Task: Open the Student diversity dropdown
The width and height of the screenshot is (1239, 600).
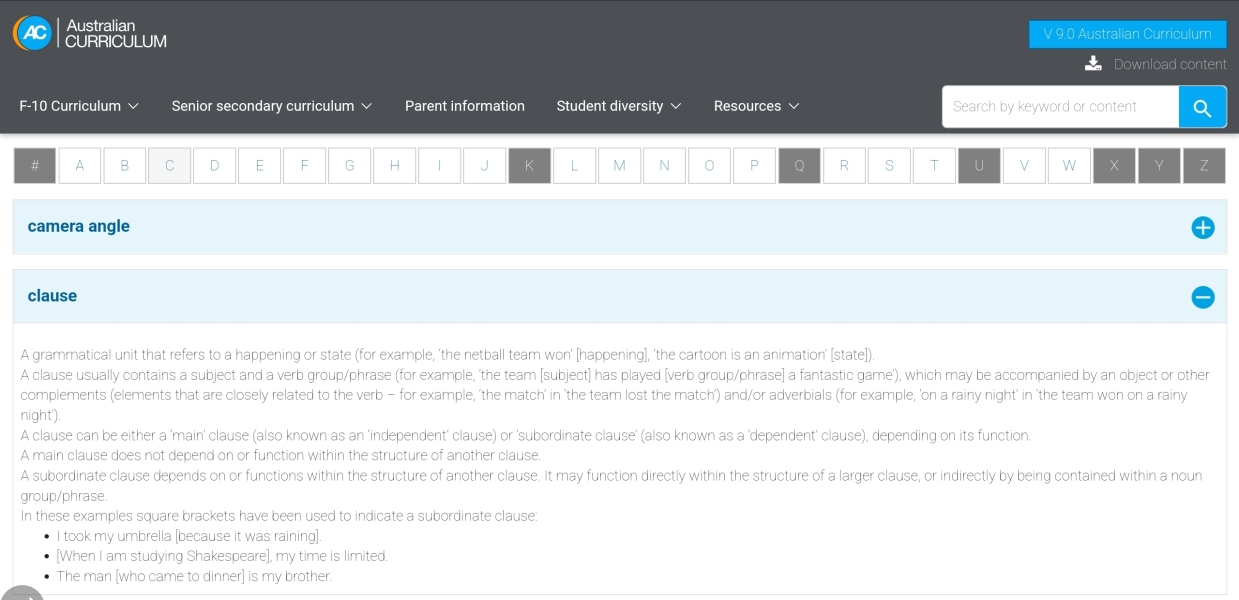Action: click(618, 106)
